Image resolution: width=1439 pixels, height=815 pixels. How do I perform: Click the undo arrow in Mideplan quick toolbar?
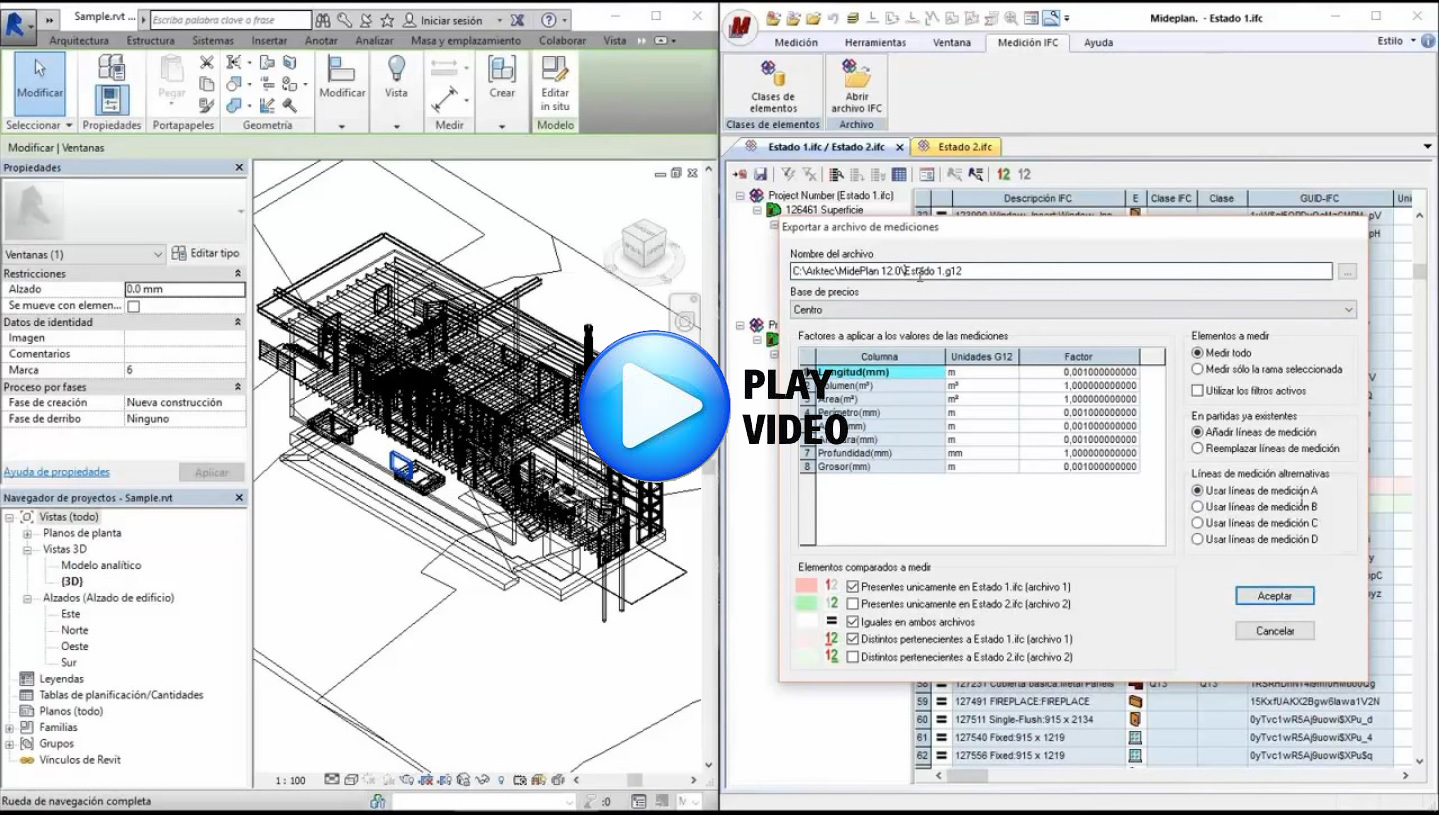[x=831, y=18]
